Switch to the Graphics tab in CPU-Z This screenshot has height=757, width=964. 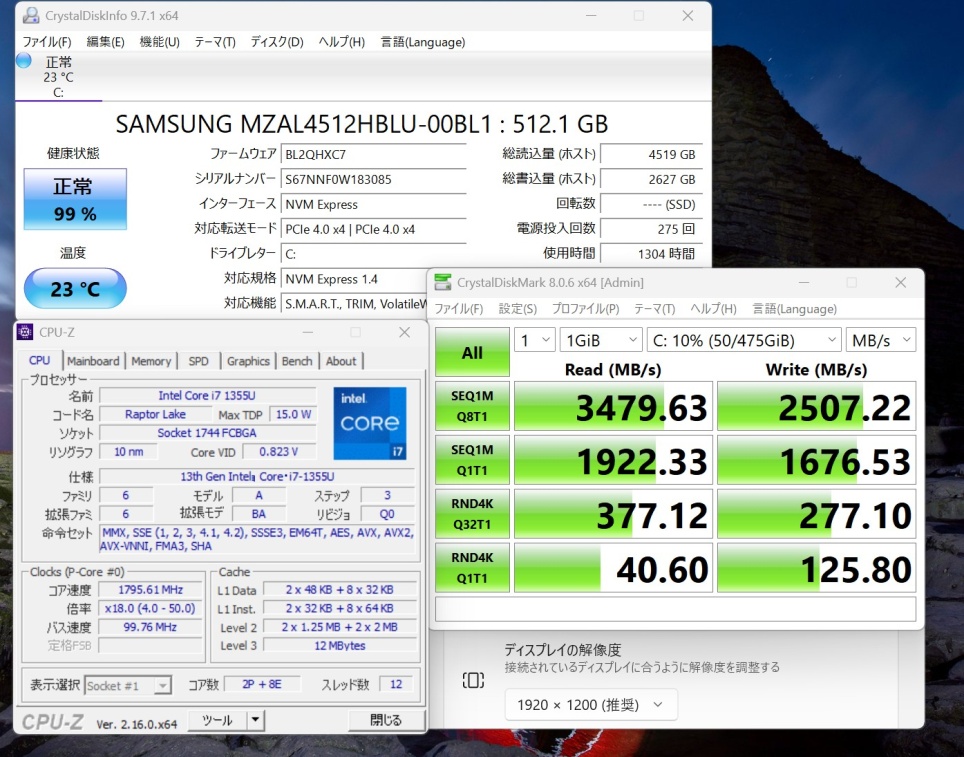point(248,361)
